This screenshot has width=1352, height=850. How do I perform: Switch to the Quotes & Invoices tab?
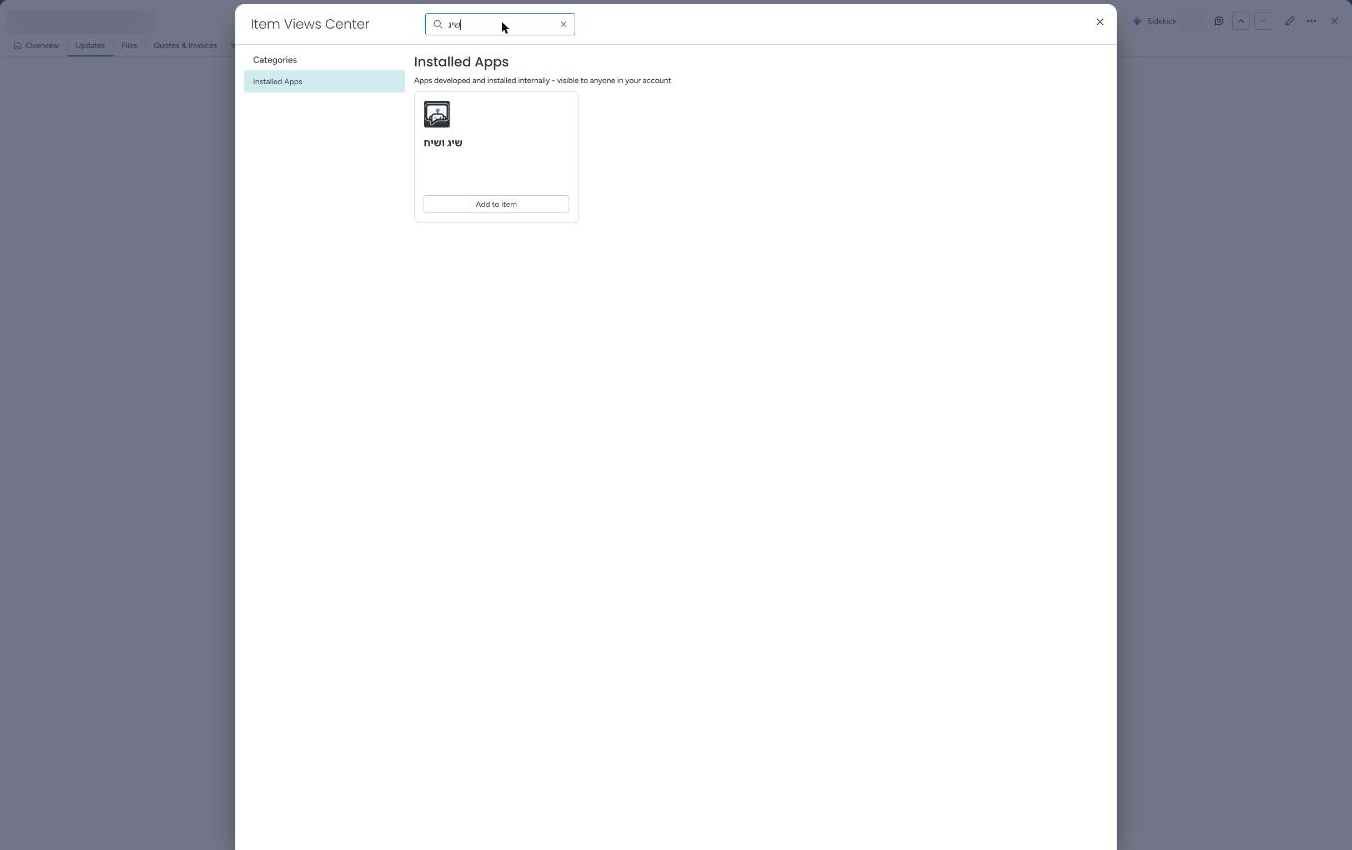185,45
